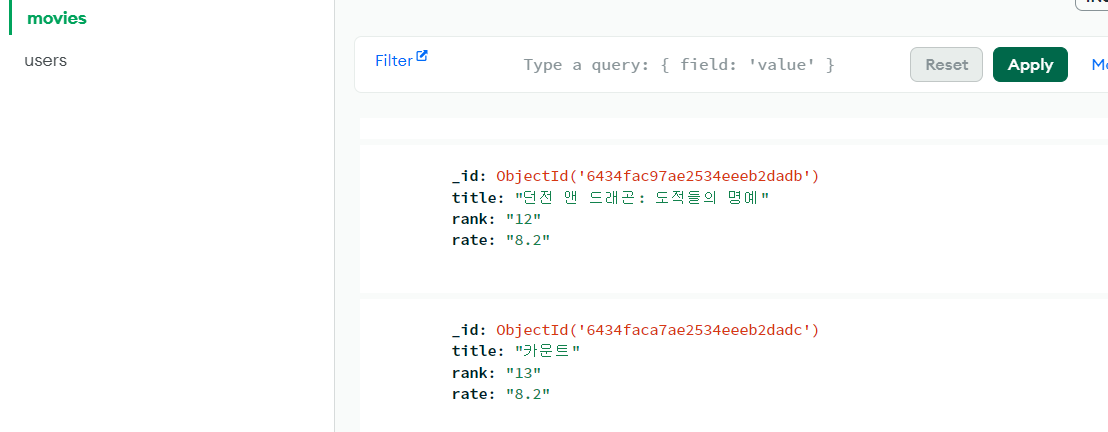Viewport: 1108px width, 432px height.
Task: Select the rate value of rank 13 document
Action: click(x=528, y=394)
